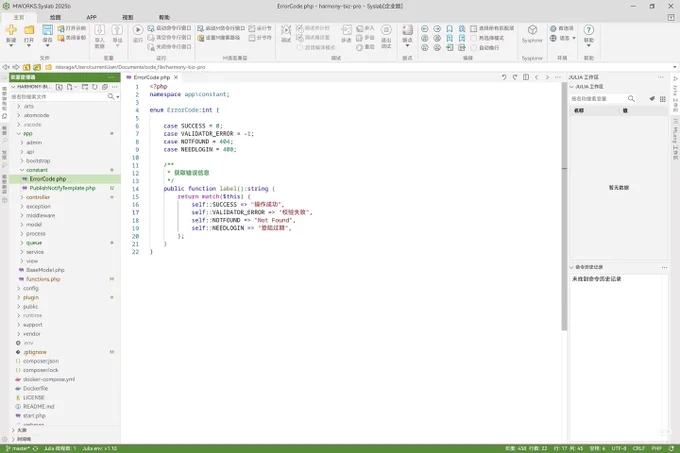Click master branch in status bar
Image resolution: width=680 pixels, height=453 pixels.
pos(17,448)
